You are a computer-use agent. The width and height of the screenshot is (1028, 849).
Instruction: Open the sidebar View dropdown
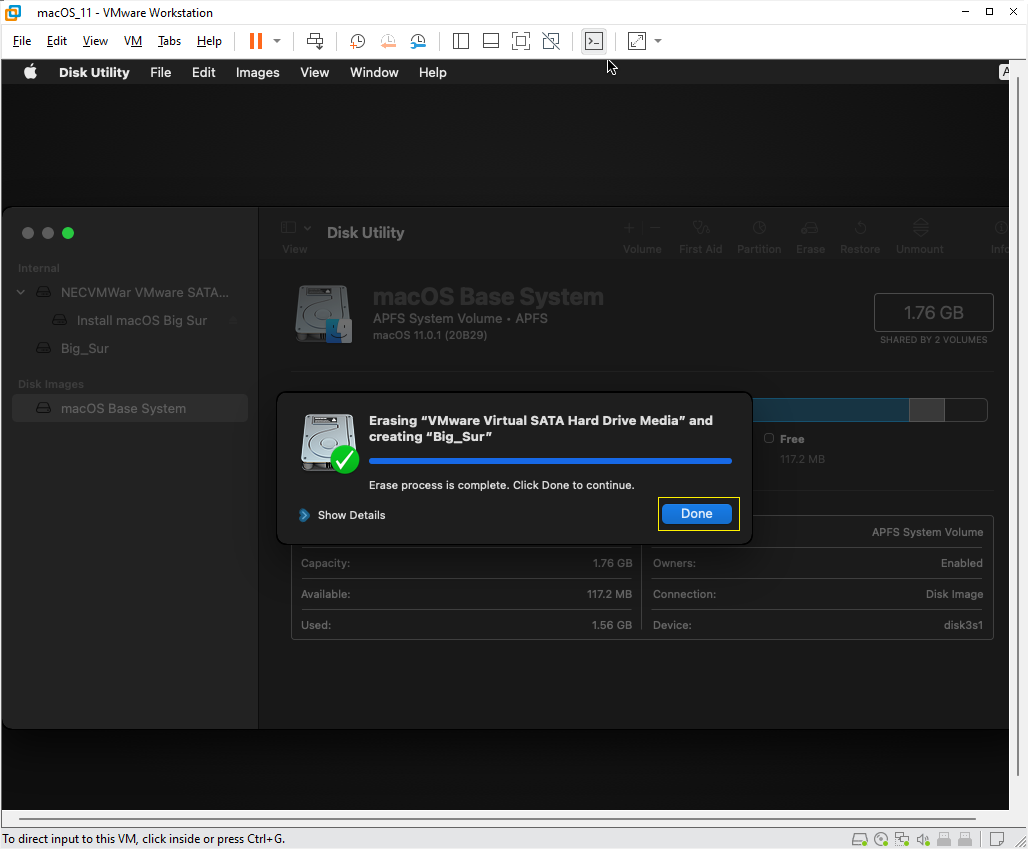pos(296,229)
